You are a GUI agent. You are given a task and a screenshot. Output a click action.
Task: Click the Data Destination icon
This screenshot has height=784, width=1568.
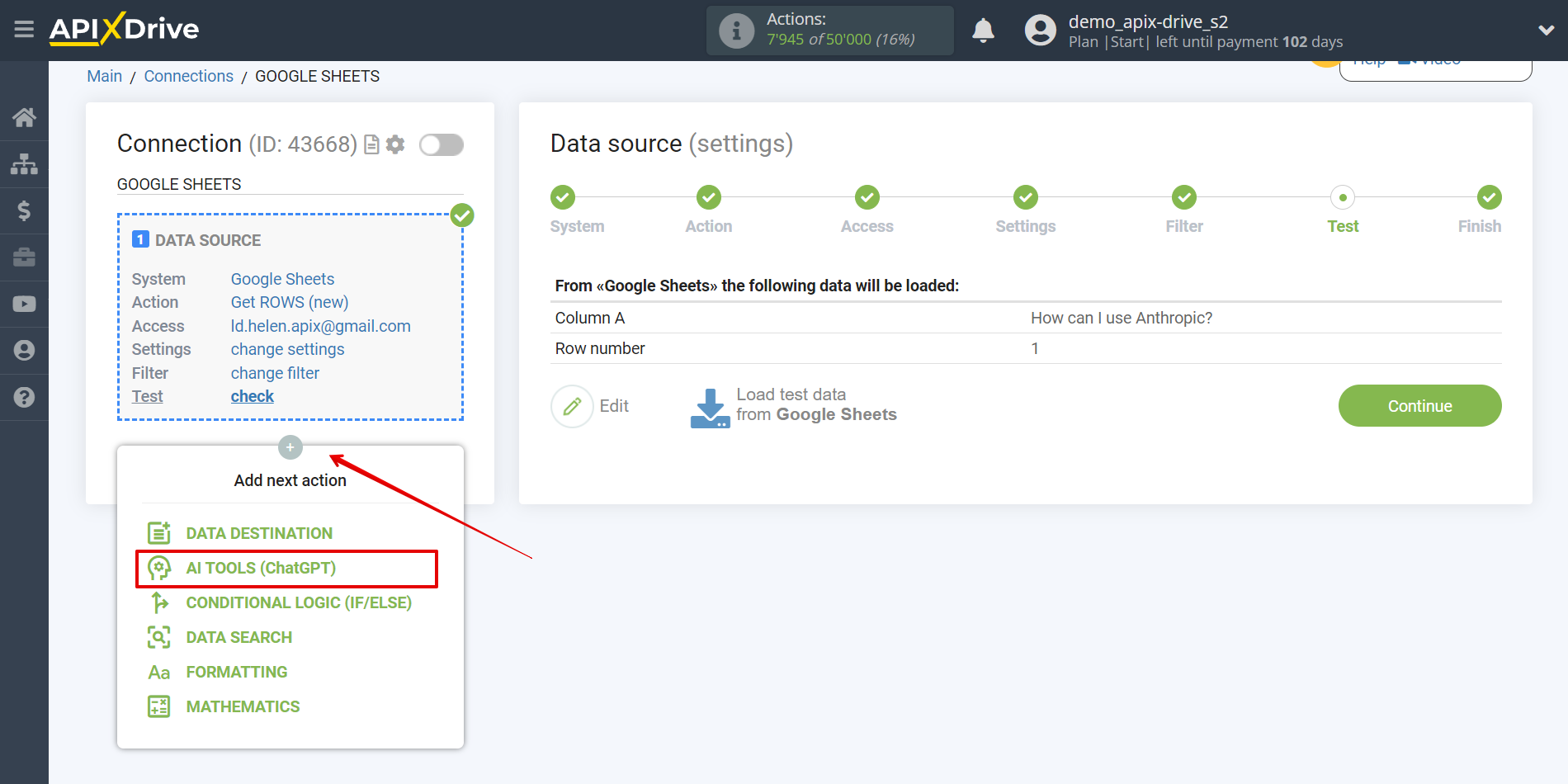point(159,533)
